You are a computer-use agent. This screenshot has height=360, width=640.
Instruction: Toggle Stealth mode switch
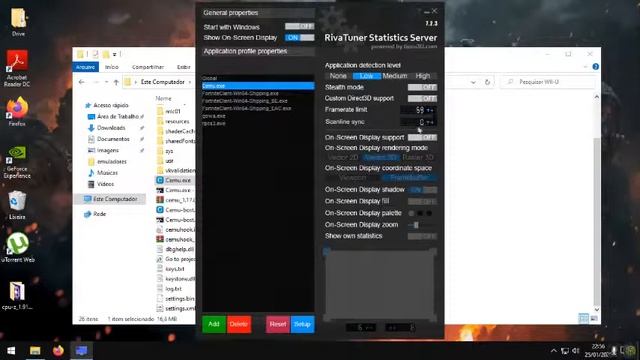click(x=422, y=87)
